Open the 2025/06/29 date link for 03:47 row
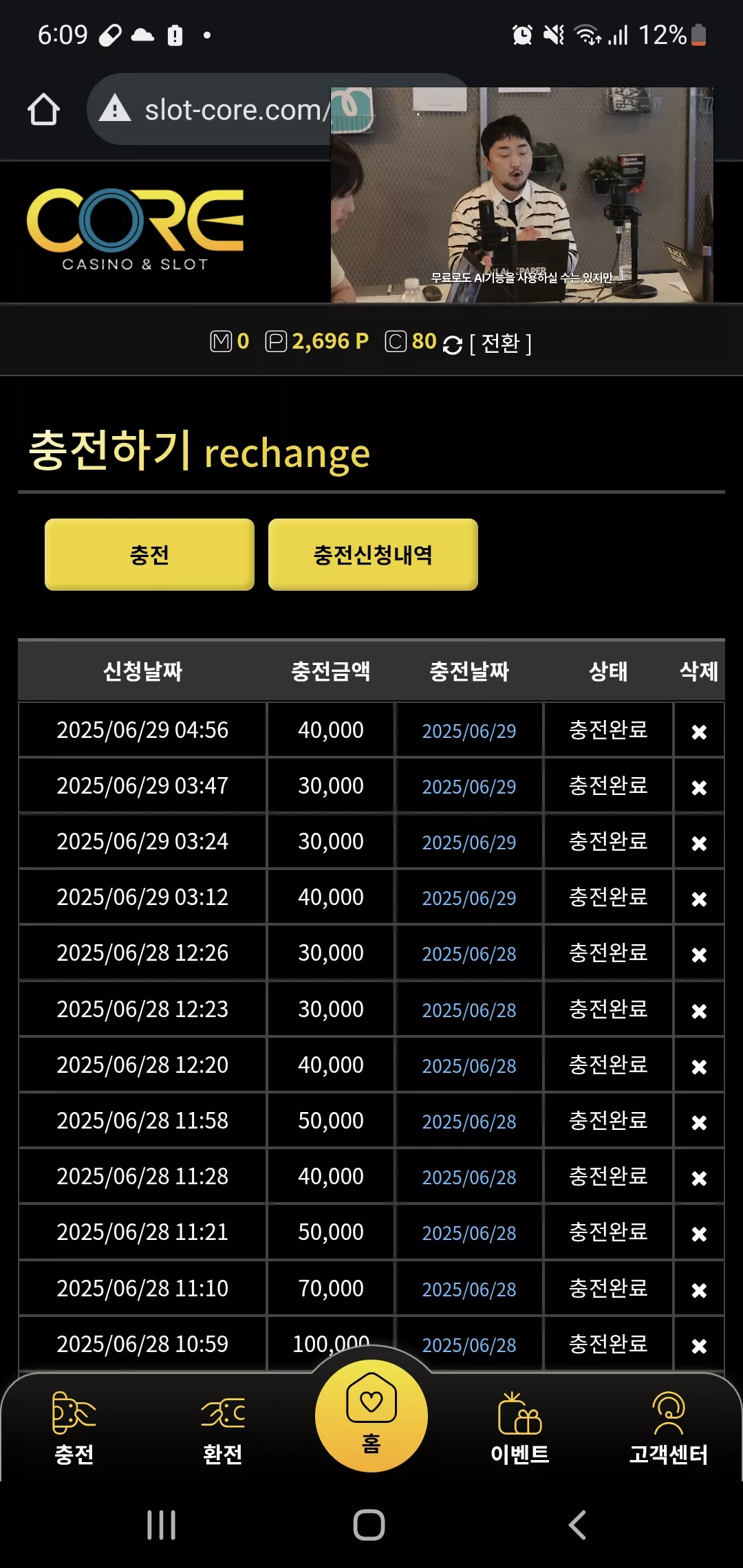 (469, 787)
